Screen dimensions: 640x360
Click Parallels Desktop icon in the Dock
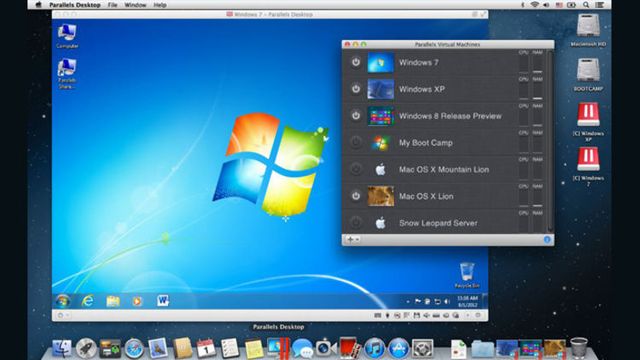pos(278,348)
